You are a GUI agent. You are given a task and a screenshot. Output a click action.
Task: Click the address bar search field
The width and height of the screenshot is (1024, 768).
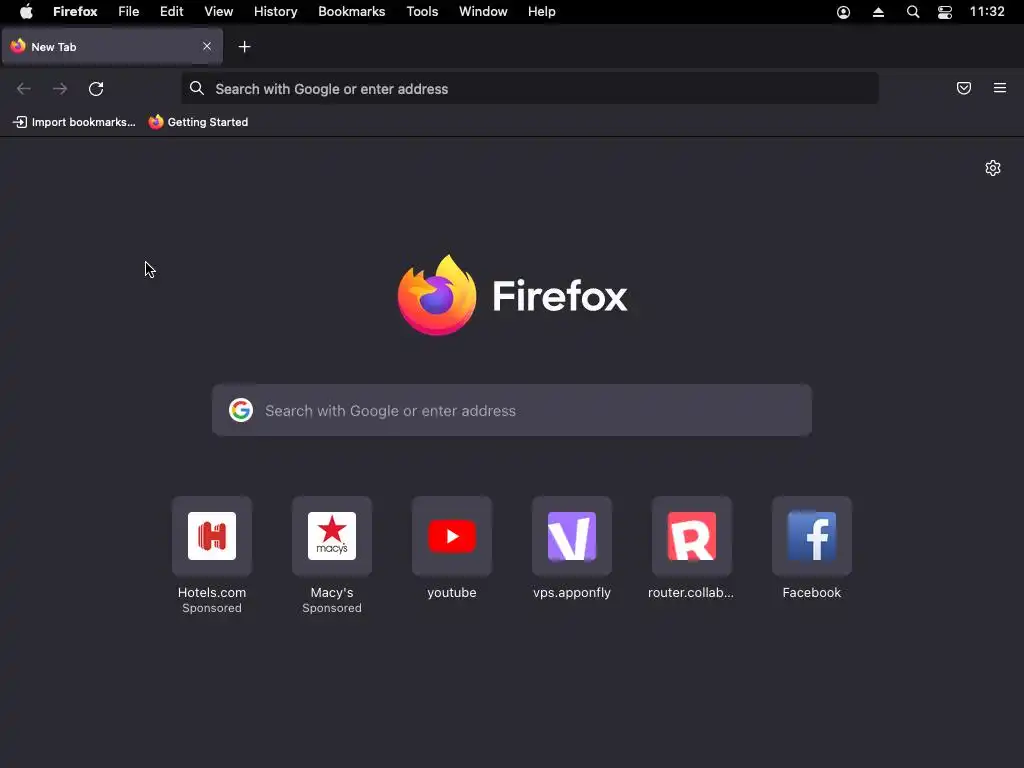530,89
